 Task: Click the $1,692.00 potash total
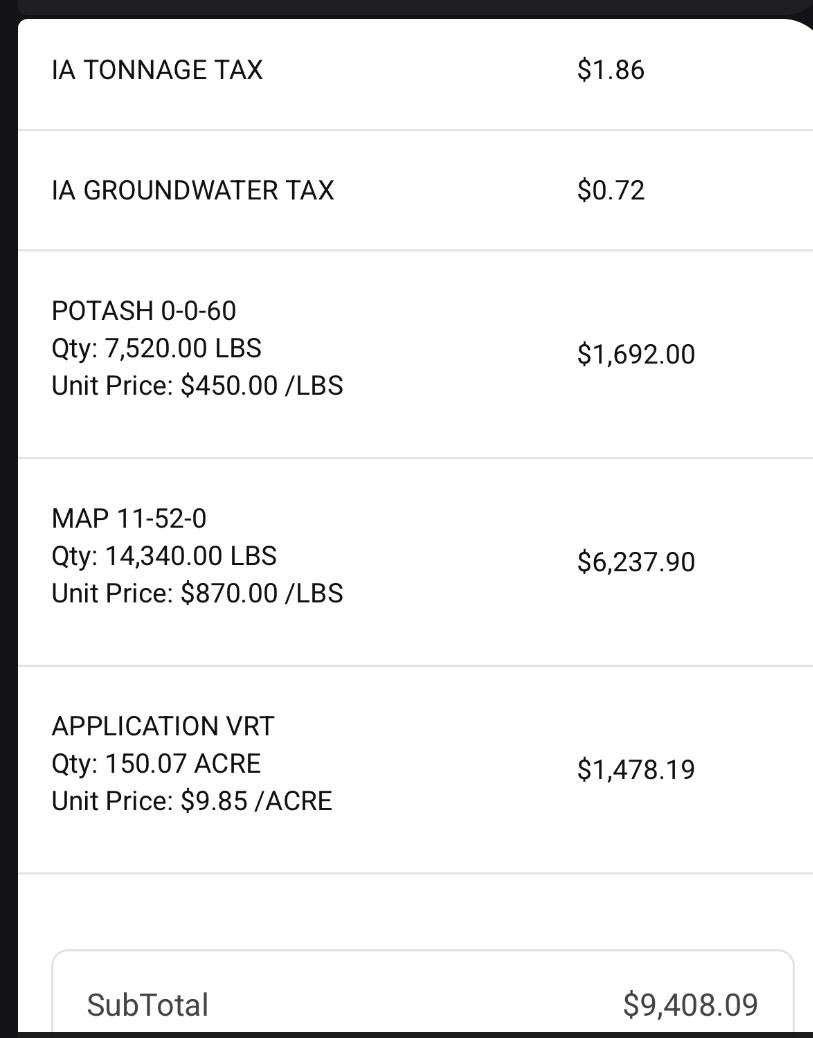tap(636, 354)
